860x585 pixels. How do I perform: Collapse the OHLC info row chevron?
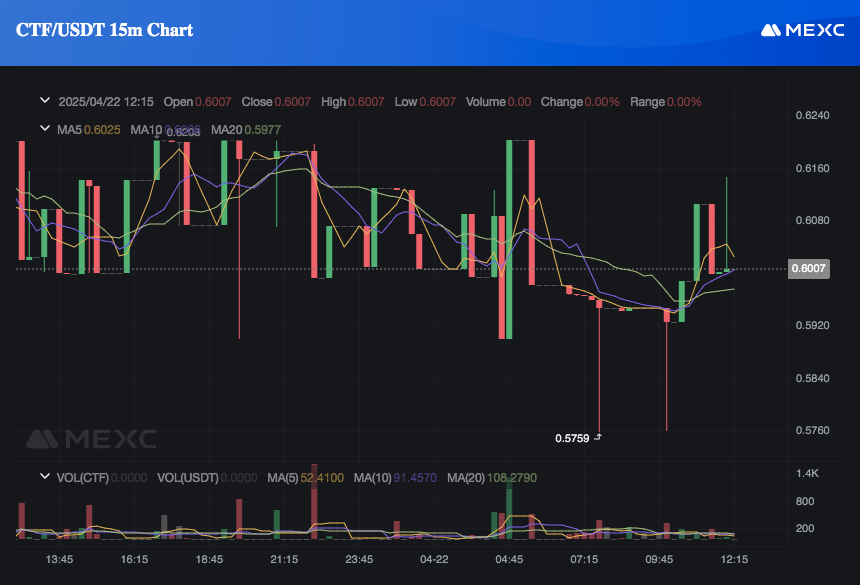pyautogui.click(x=44, y=101)
